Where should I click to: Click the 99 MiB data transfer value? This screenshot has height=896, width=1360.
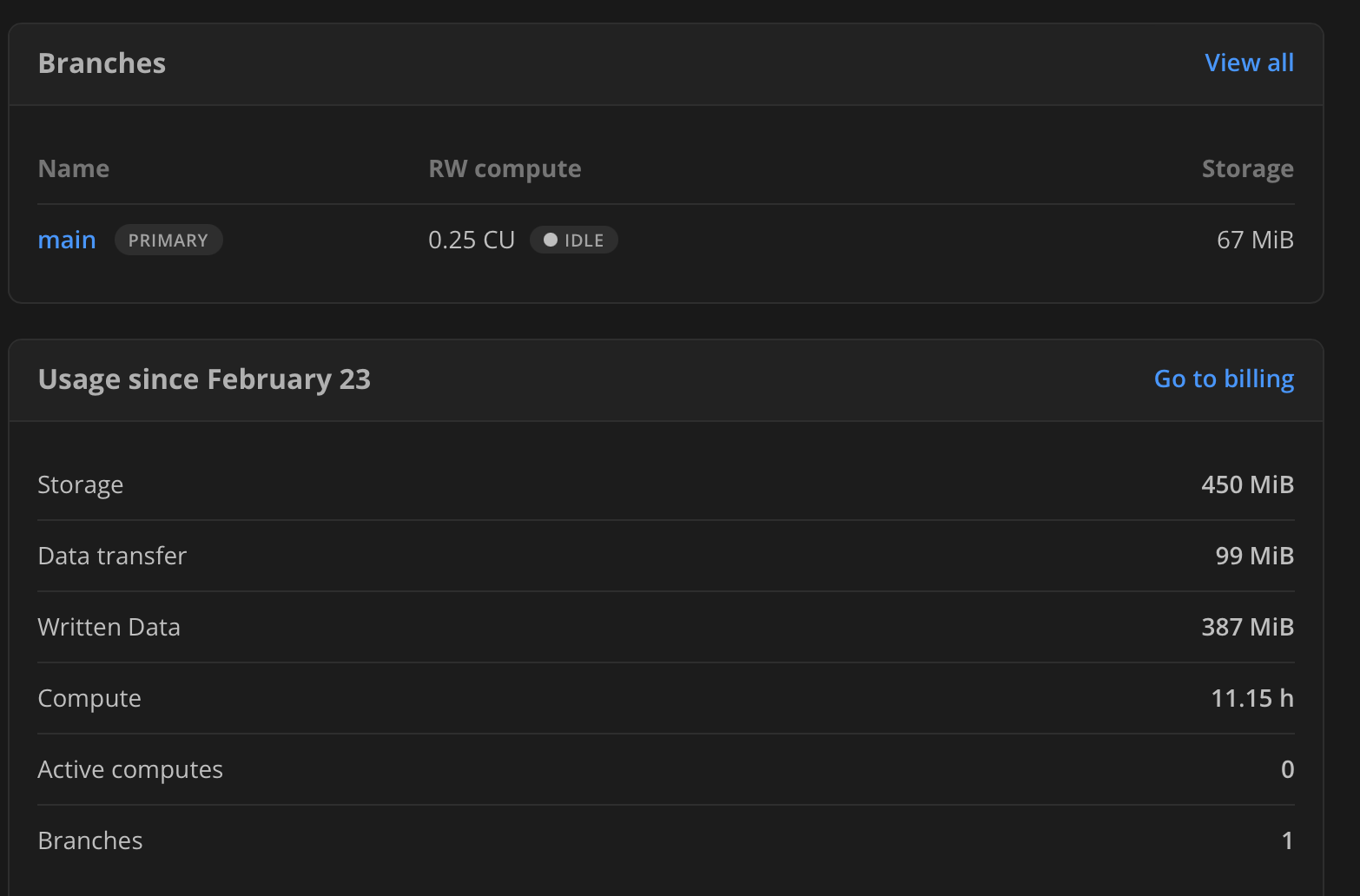click(x=1254, y=556)
